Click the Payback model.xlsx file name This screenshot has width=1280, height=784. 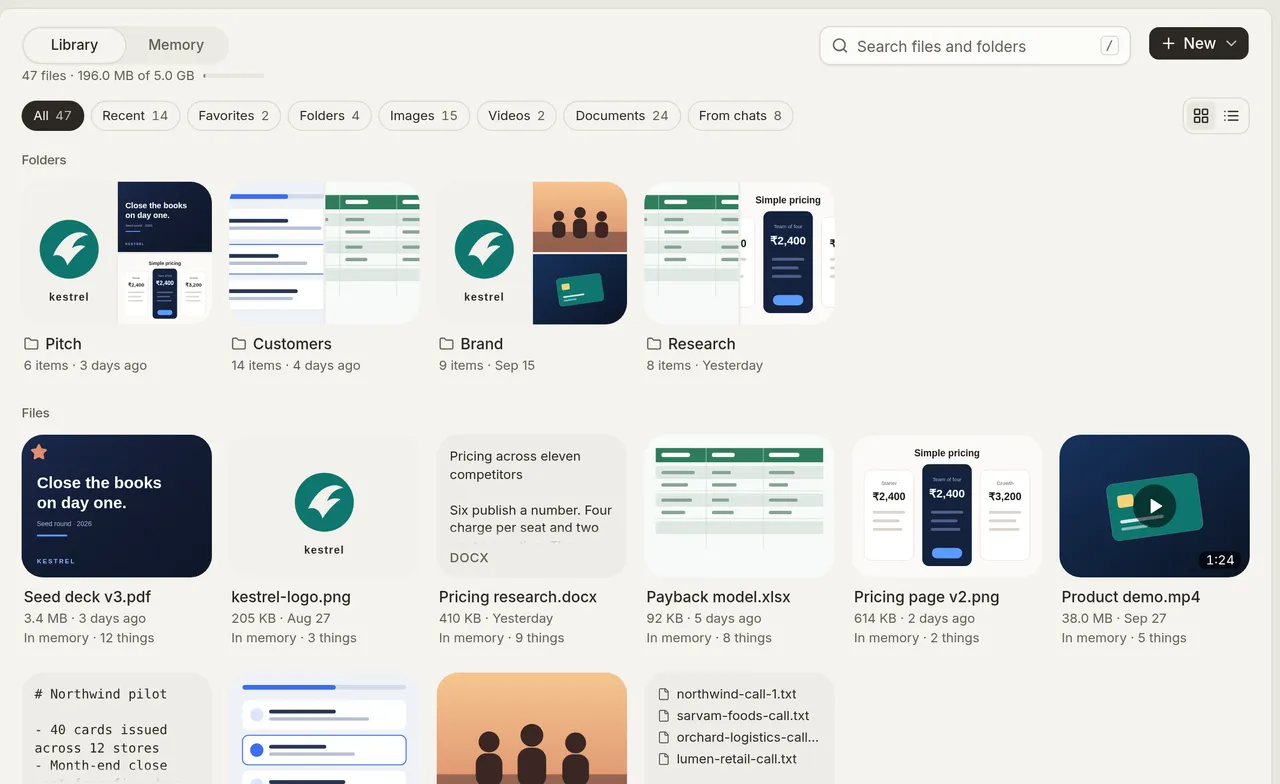(719, 597)
